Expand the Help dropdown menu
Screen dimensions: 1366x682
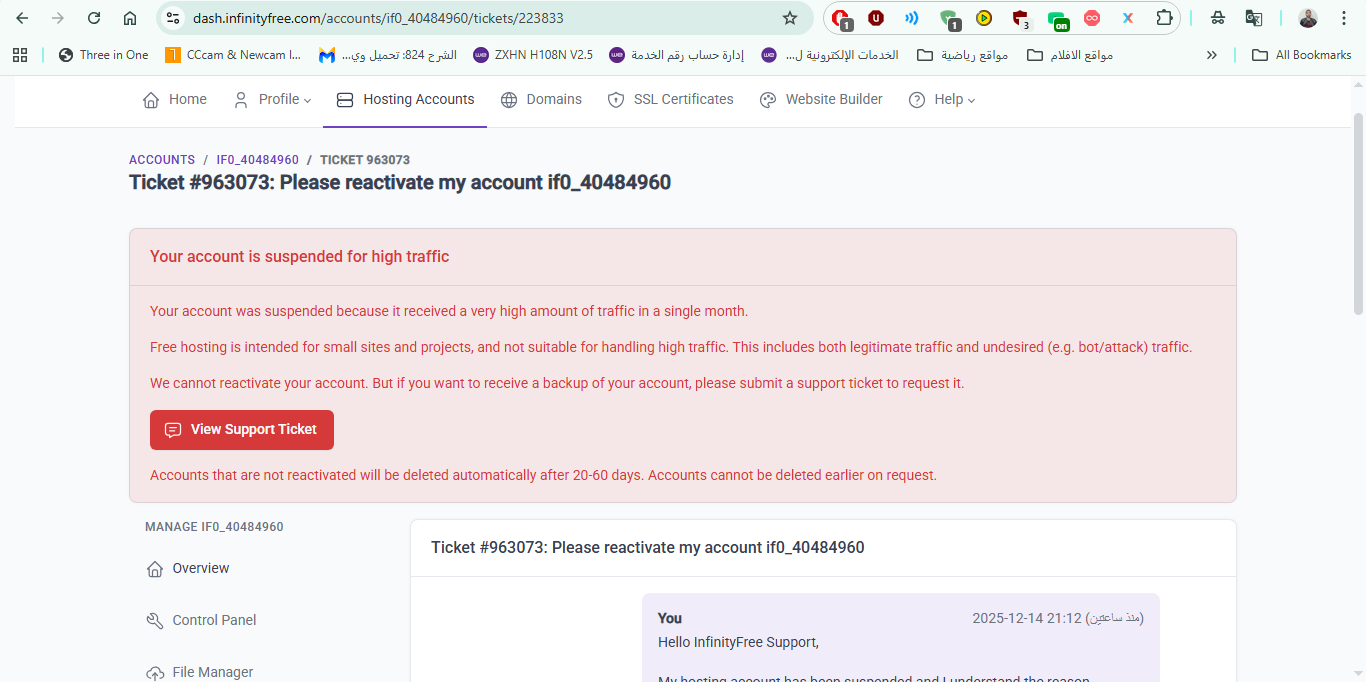pyautogui.click(x=941, y=100)
